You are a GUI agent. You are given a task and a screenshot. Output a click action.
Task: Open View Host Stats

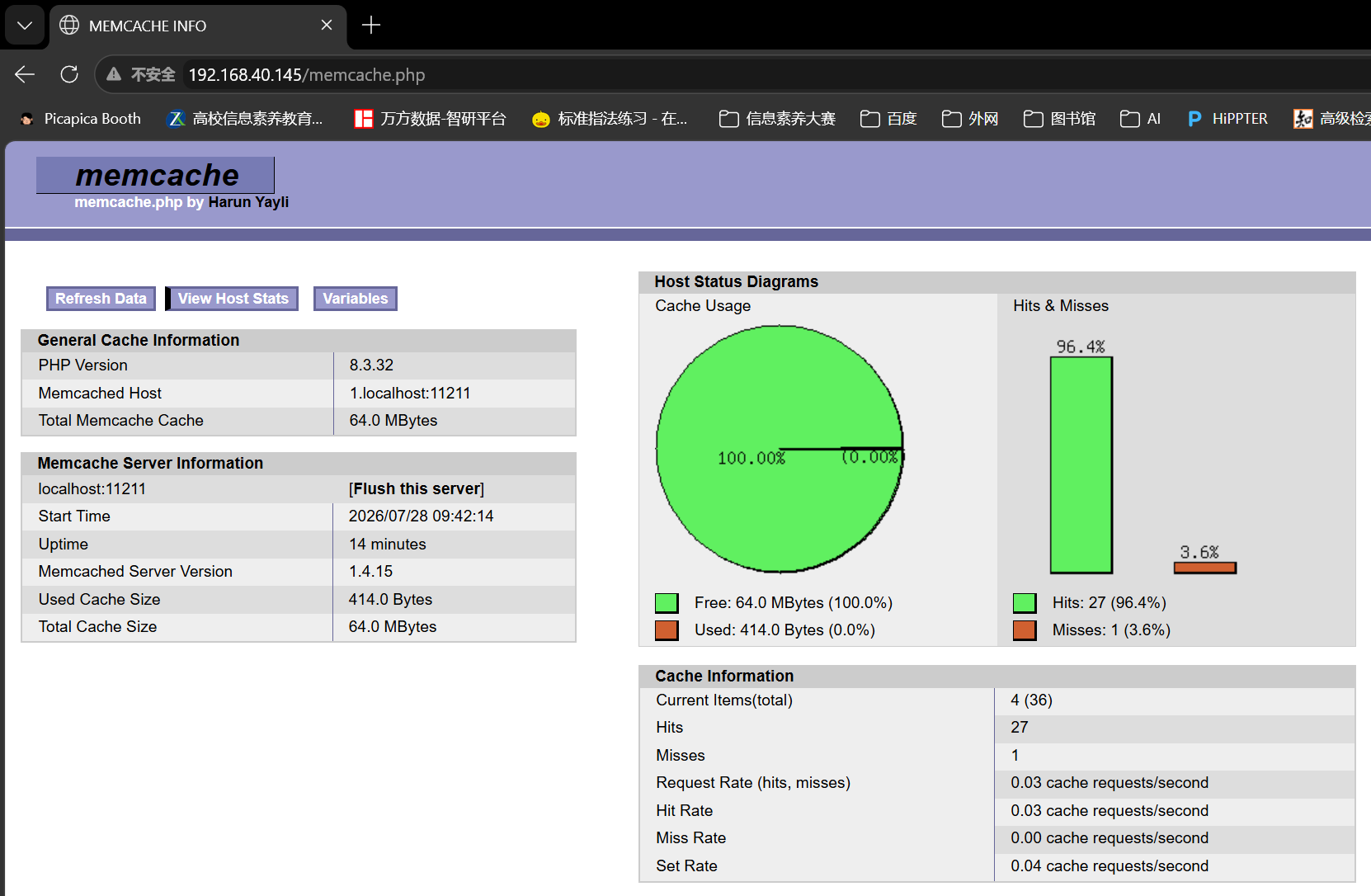[x=233, y=299]
